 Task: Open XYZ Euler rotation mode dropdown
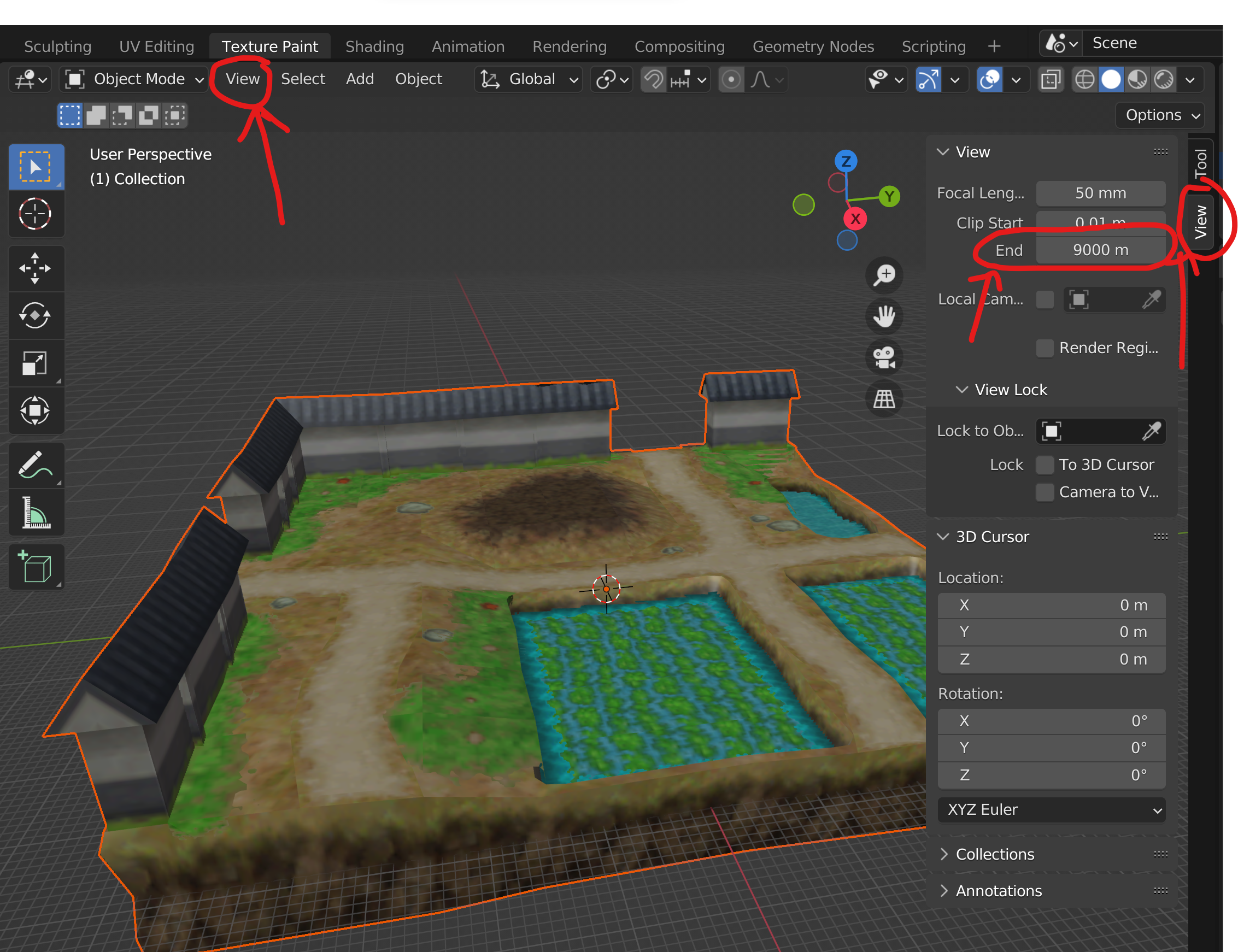pyautogui.click(x=1051, y=810)
